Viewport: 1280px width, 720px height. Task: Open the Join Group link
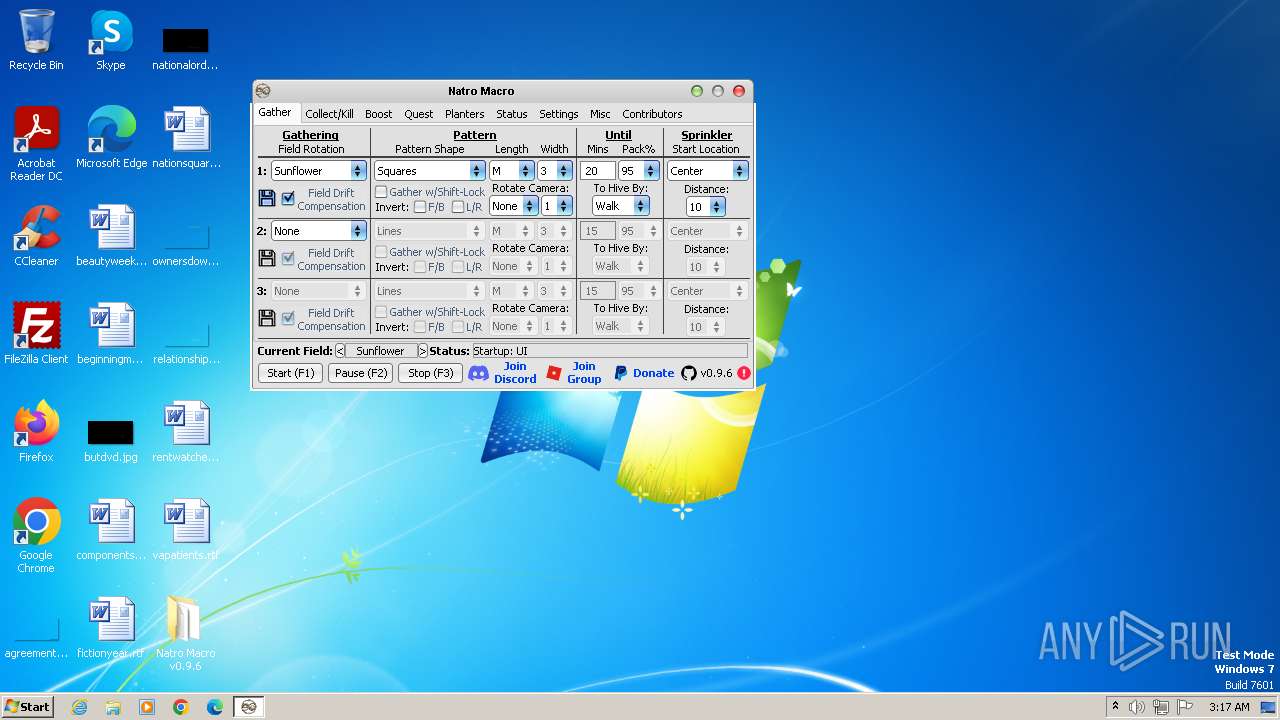tap(584, 373)
